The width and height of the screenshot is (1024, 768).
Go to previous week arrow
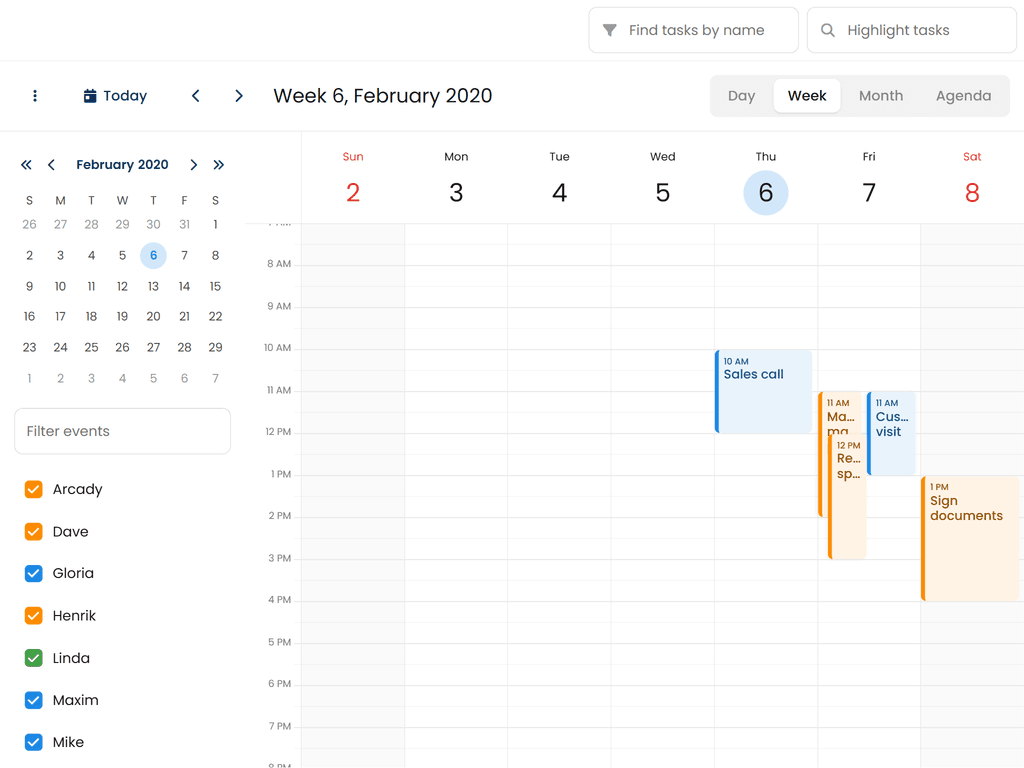pyautogui.click(x=196, y=96)
